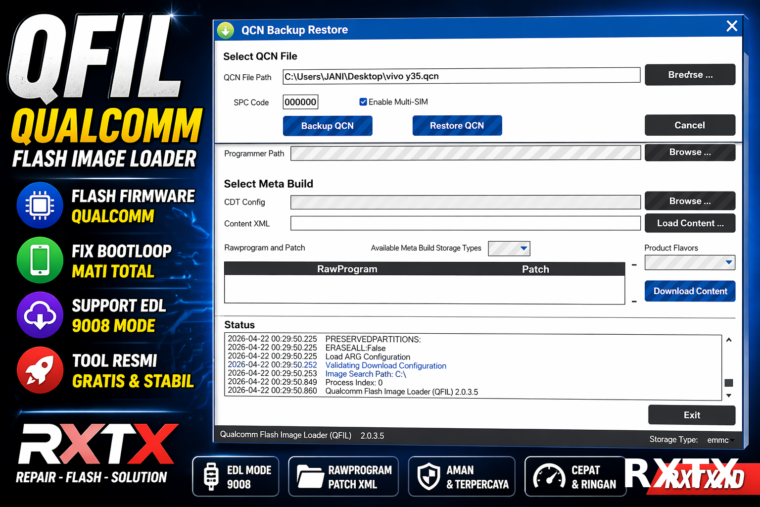Open the Storage Type emmc dropdown
This screenshot has width=760, height=507.
[720, 440]
